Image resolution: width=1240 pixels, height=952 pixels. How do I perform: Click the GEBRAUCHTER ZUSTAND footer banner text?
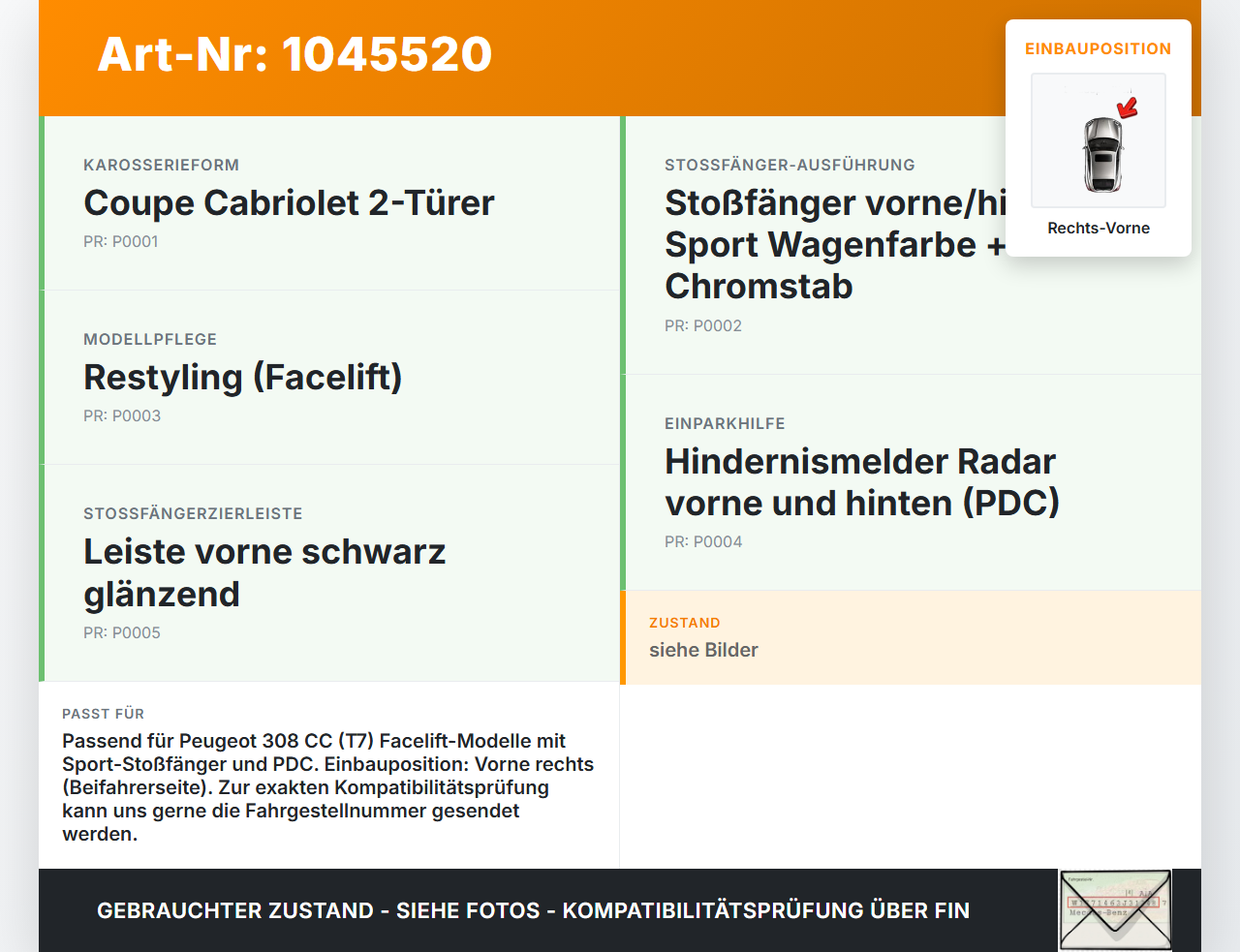(x=533, y=910)
